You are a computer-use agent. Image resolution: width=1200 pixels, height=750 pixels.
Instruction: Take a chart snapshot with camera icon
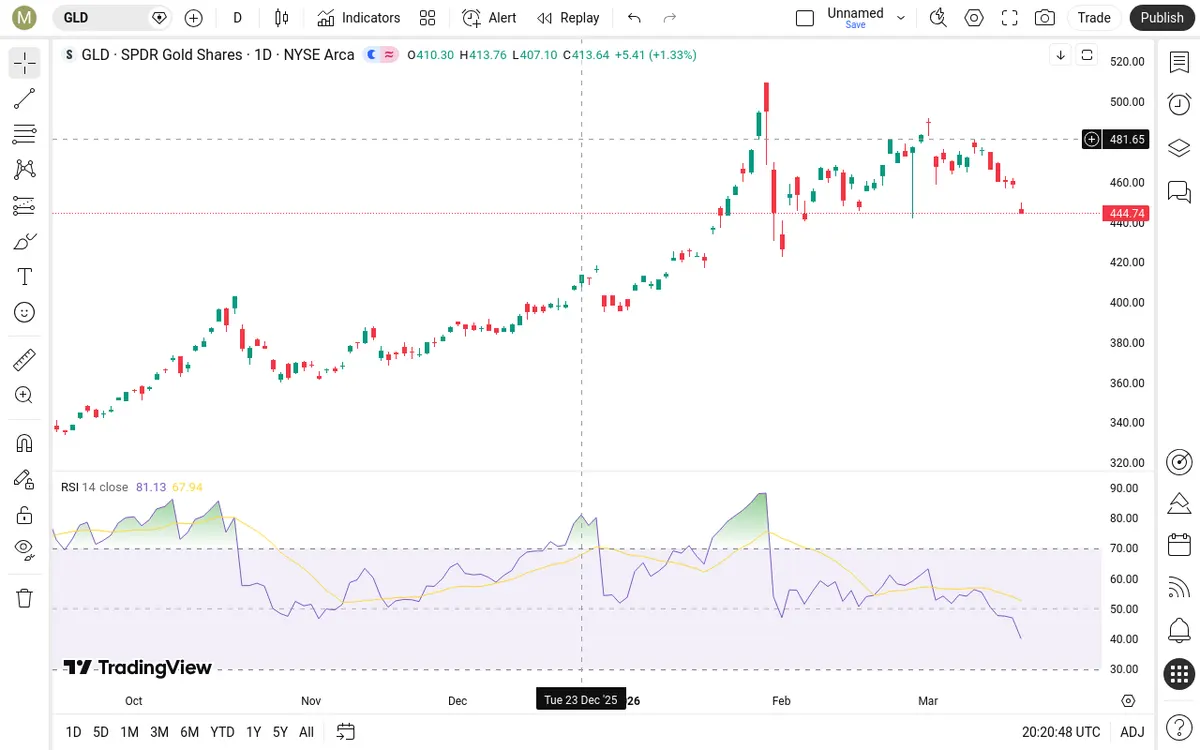click(1045, 18)
